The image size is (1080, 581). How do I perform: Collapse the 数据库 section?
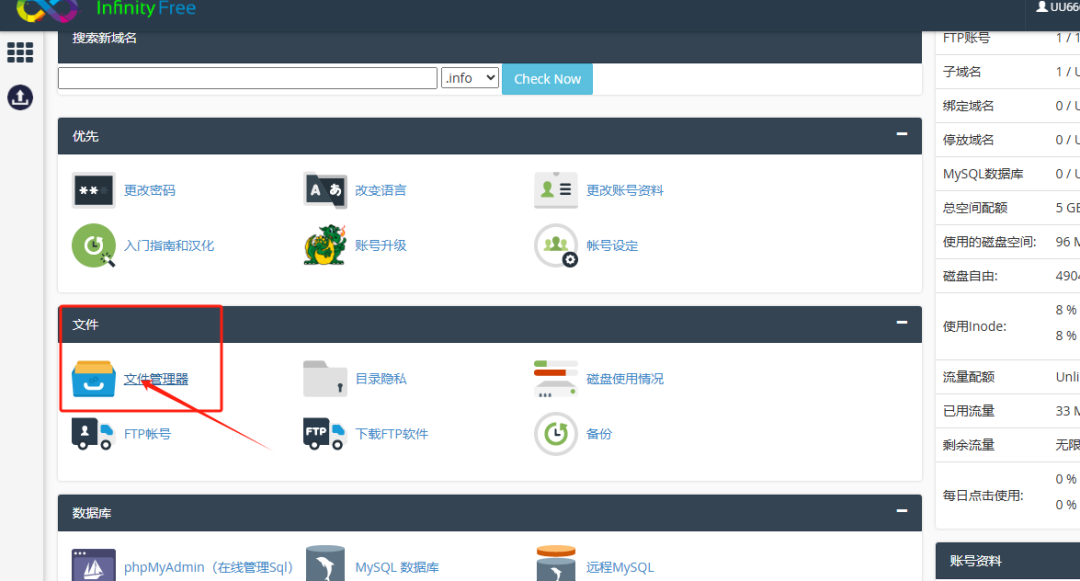coord(902,511)
